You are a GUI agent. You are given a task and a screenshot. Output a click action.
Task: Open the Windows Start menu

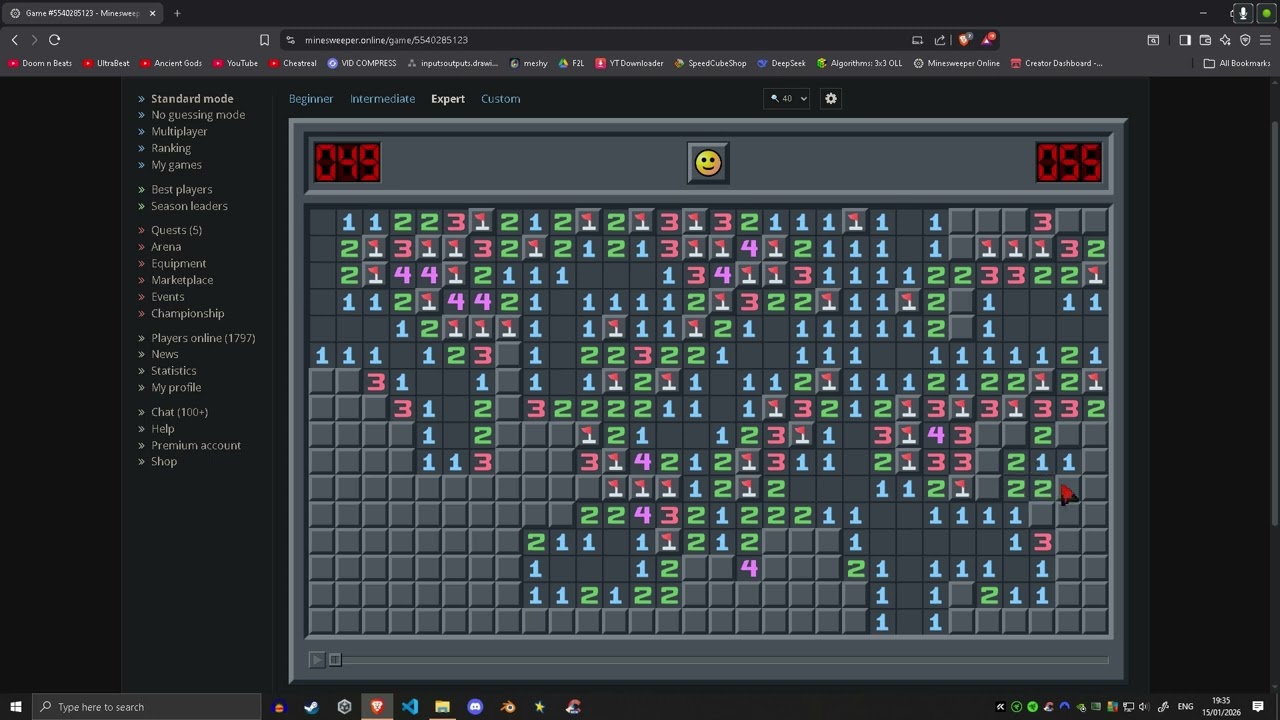coord(15,707)
